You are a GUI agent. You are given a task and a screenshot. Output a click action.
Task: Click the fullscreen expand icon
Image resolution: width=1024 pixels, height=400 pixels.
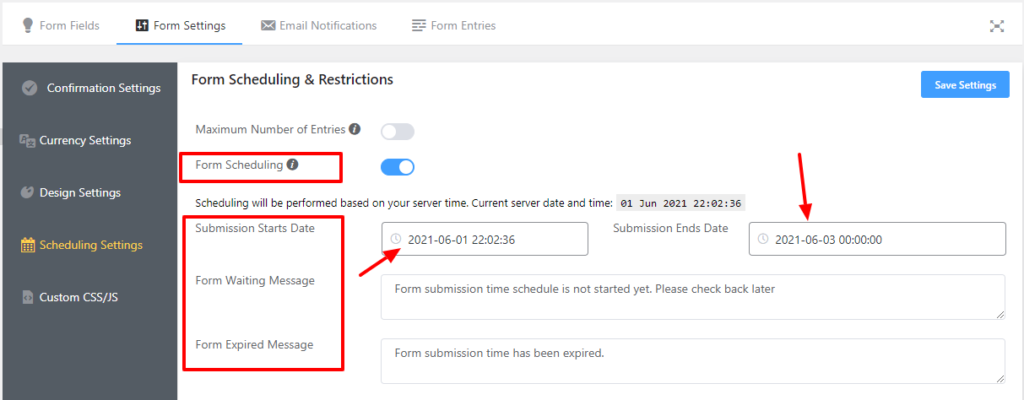(x=996, y=26)
